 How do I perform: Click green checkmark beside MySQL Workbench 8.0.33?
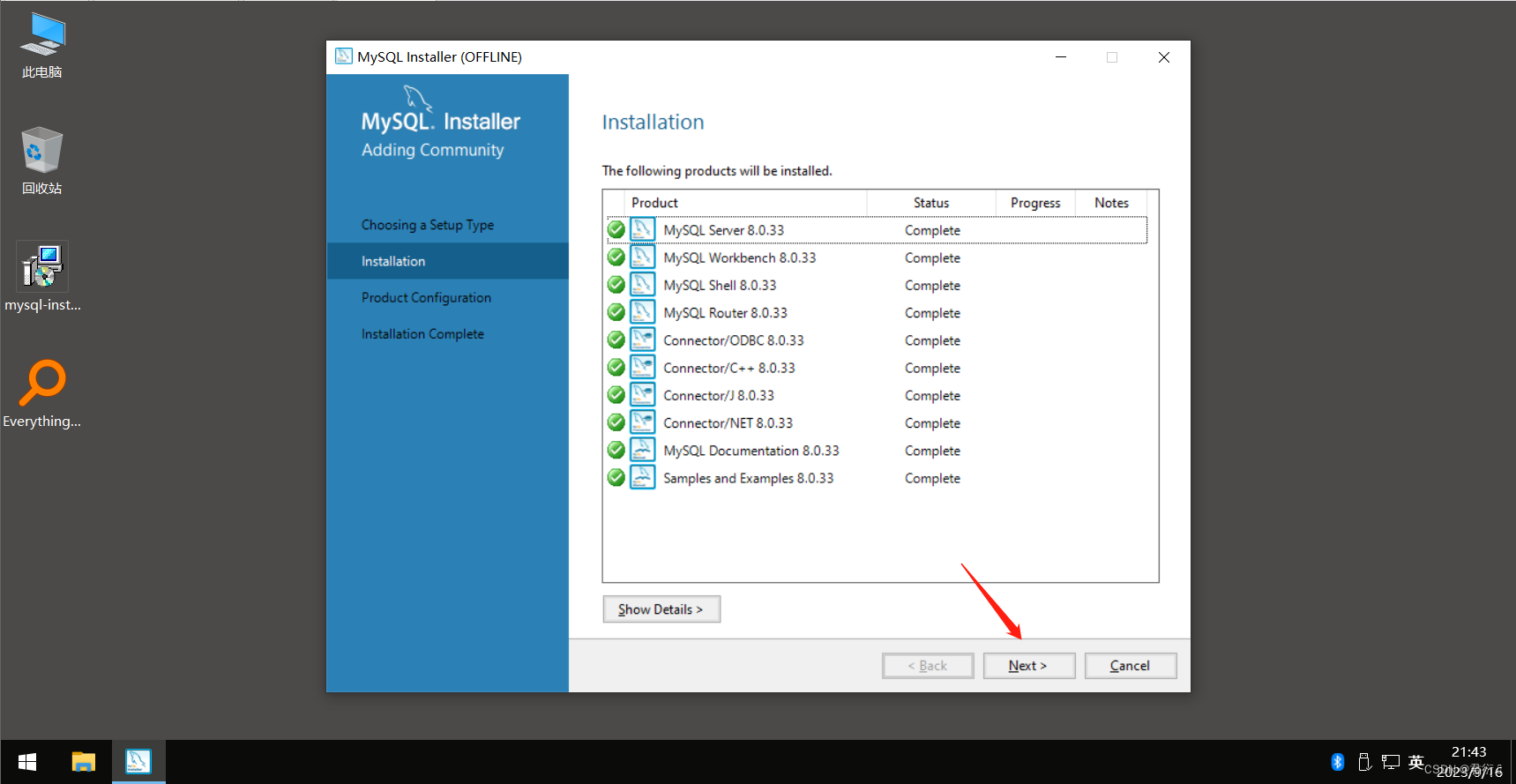coord(616,257)
